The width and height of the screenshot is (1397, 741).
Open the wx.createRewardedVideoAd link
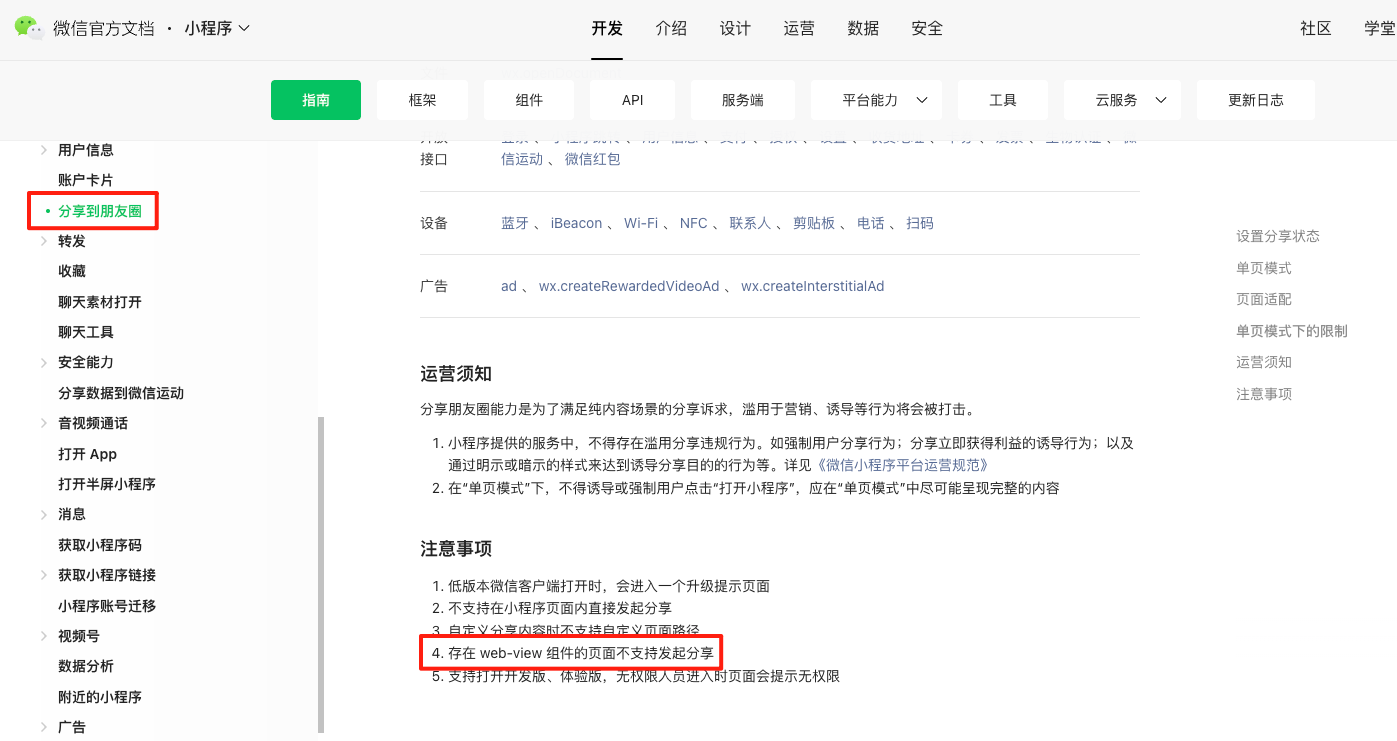(629, 286)
